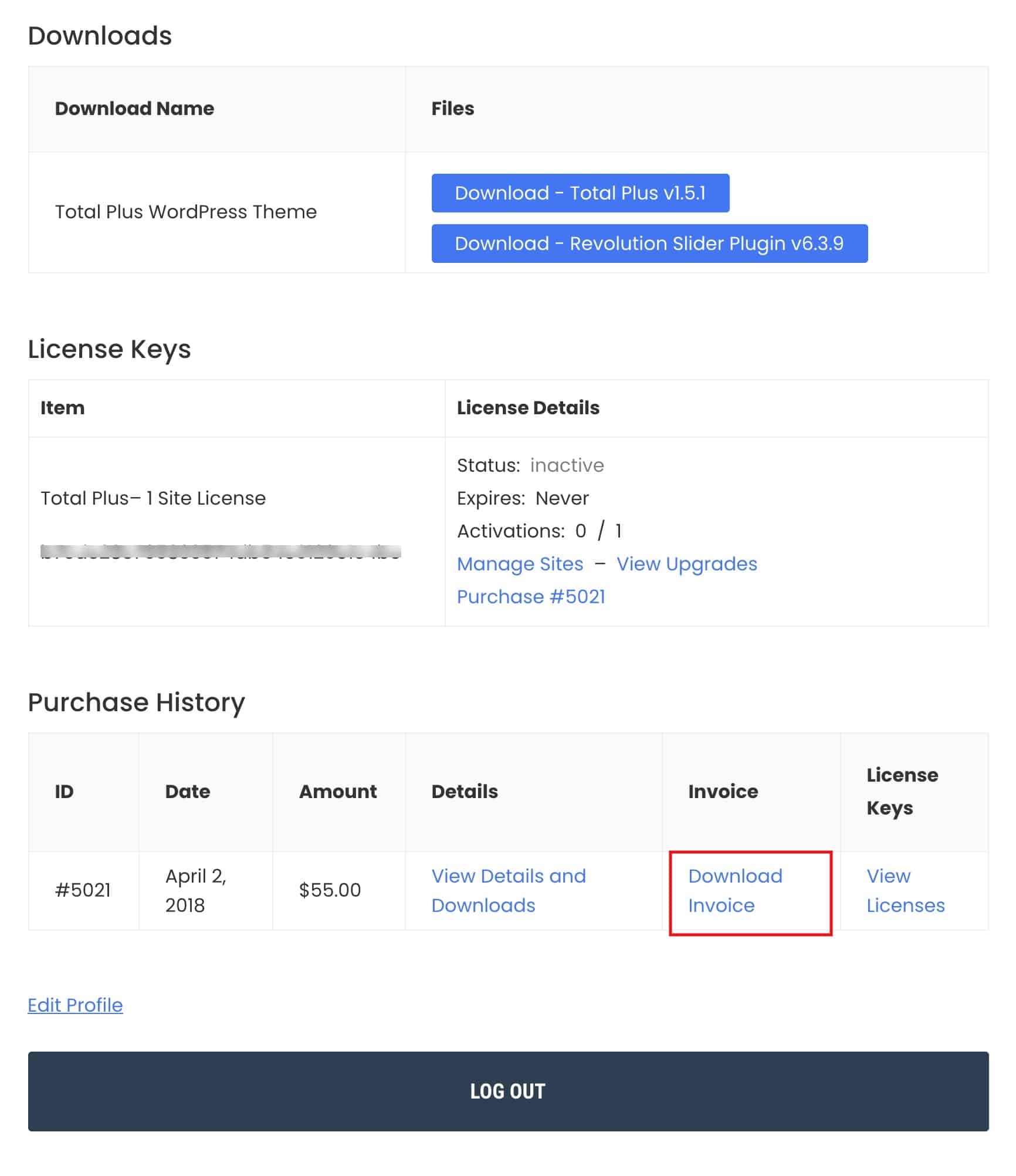The width and height of the screenshot is (1016, 1176).
Task: Open Purchase #5021 link in license details
Action: (x=531, y=597)
